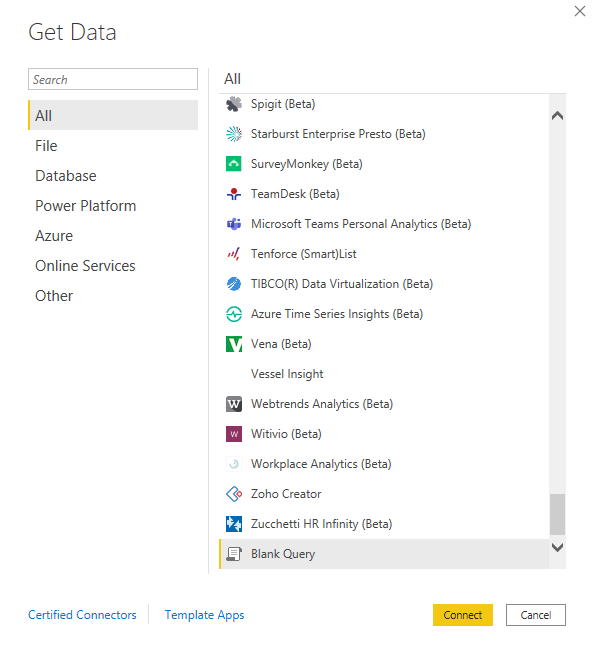
Task: Choose the SurveyMonkey green icon
Action: point(234,164)
